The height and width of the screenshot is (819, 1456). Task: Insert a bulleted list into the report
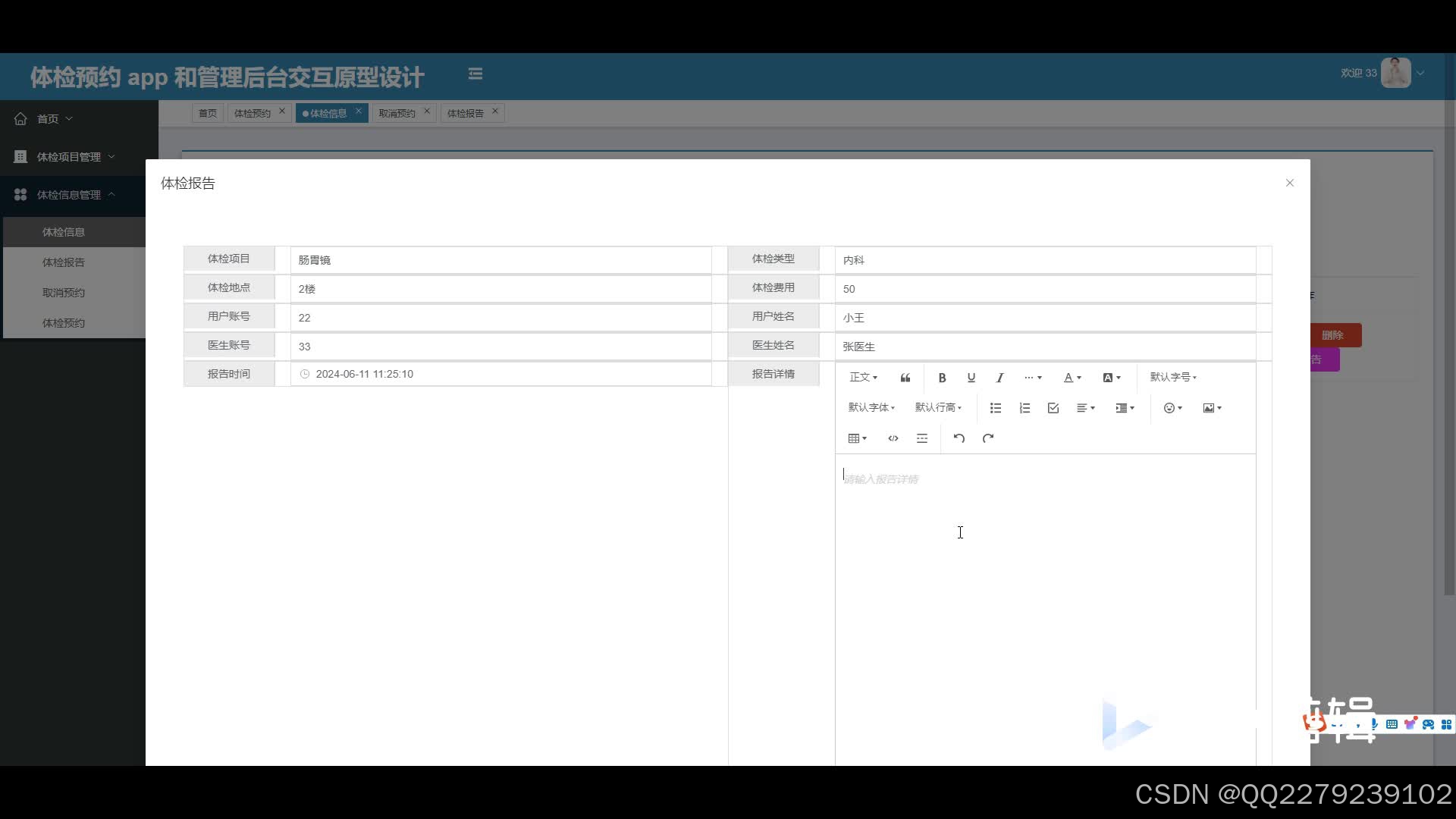pos(995,408)
